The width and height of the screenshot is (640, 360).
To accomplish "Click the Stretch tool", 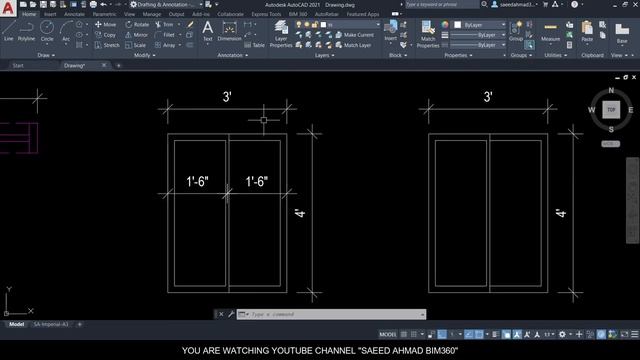I will tap(107, 45).
